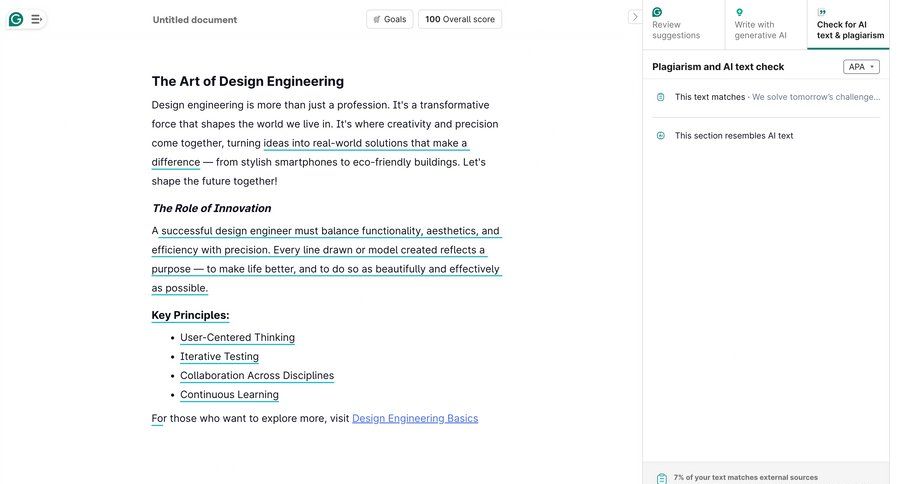Click the Continuous Learning bullet
Viewport: 900px width, 484px height.
click(230, 394)
